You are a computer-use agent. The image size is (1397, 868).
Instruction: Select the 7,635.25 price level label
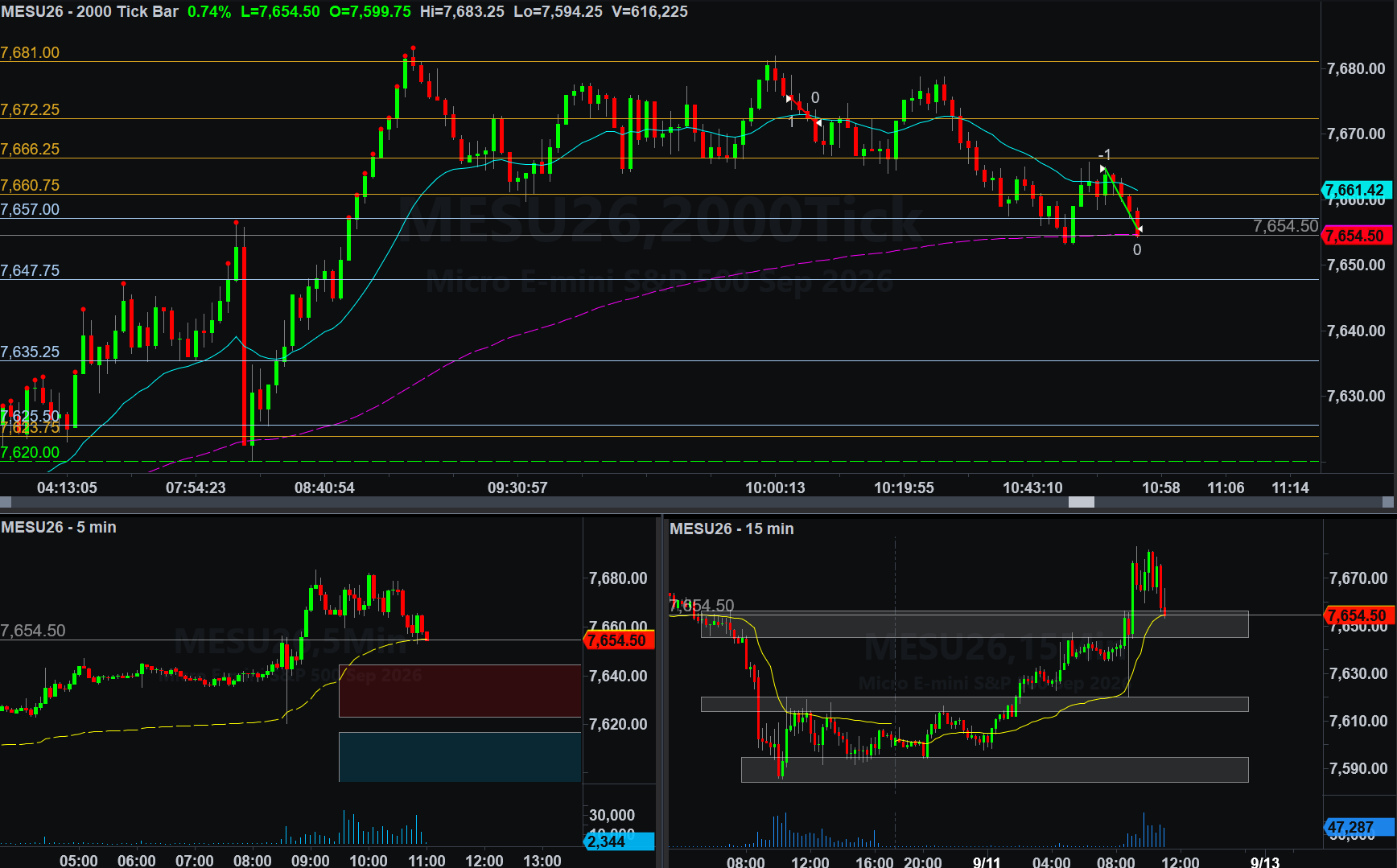tap(30, 352)
